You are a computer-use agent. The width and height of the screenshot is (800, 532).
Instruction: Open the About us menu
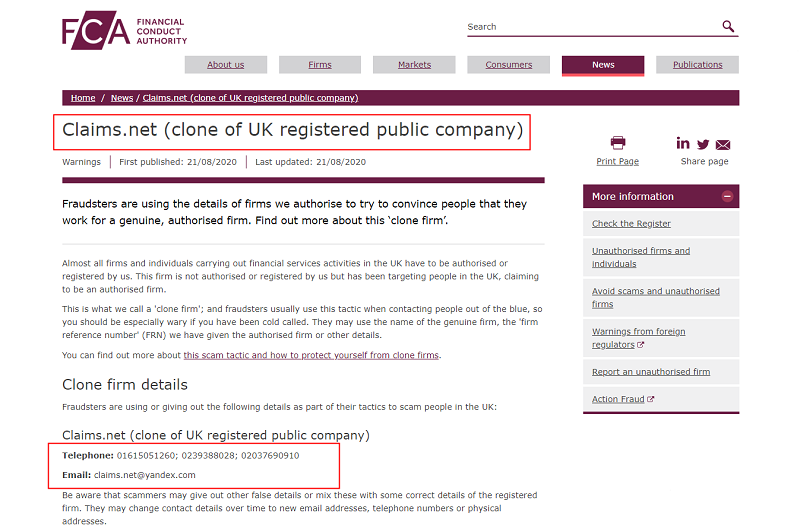[x=226, y=65]
